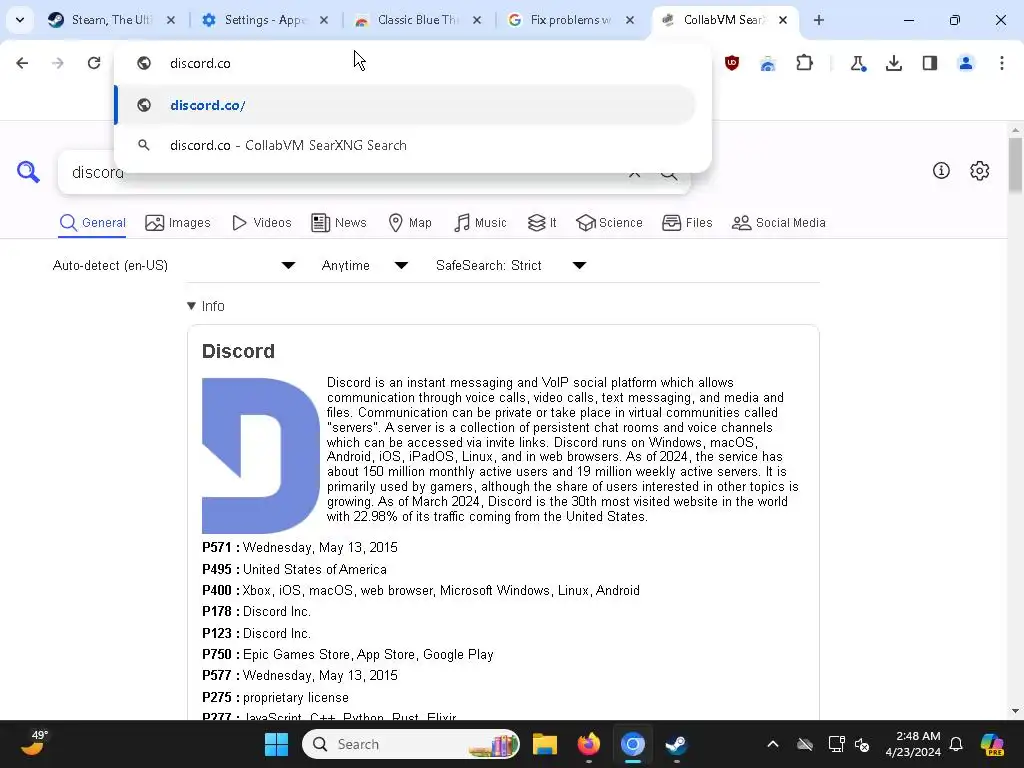Open the new tab with plus button

click(x=818, y=20)
